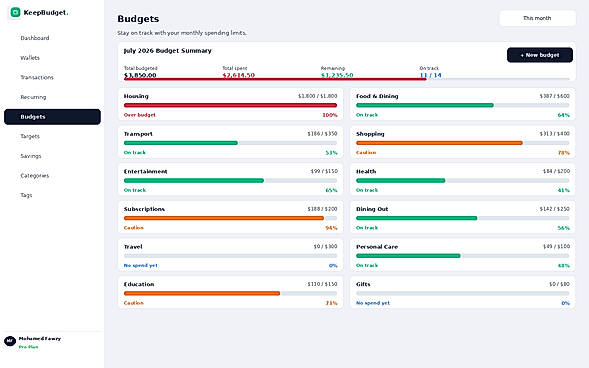Open the Mohamed Fawzy profile name
The height and width of the screenshot is (368, 589).
pyautogui.click(x=40, y=338)
